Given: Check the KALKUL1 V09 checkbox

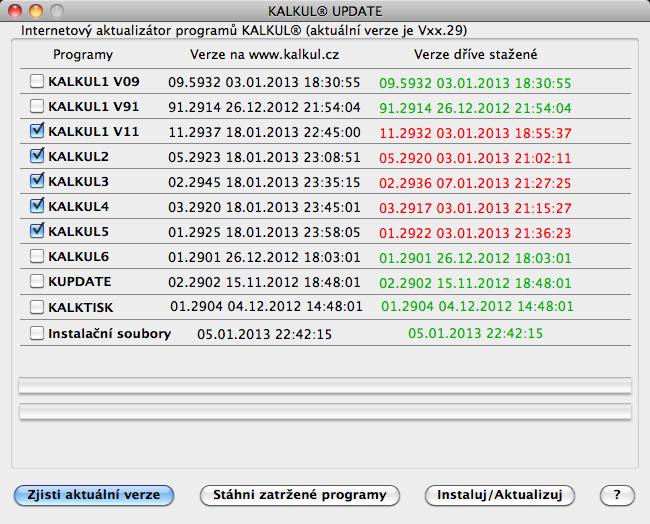Looking at the screenshot, I should [37, 81].
